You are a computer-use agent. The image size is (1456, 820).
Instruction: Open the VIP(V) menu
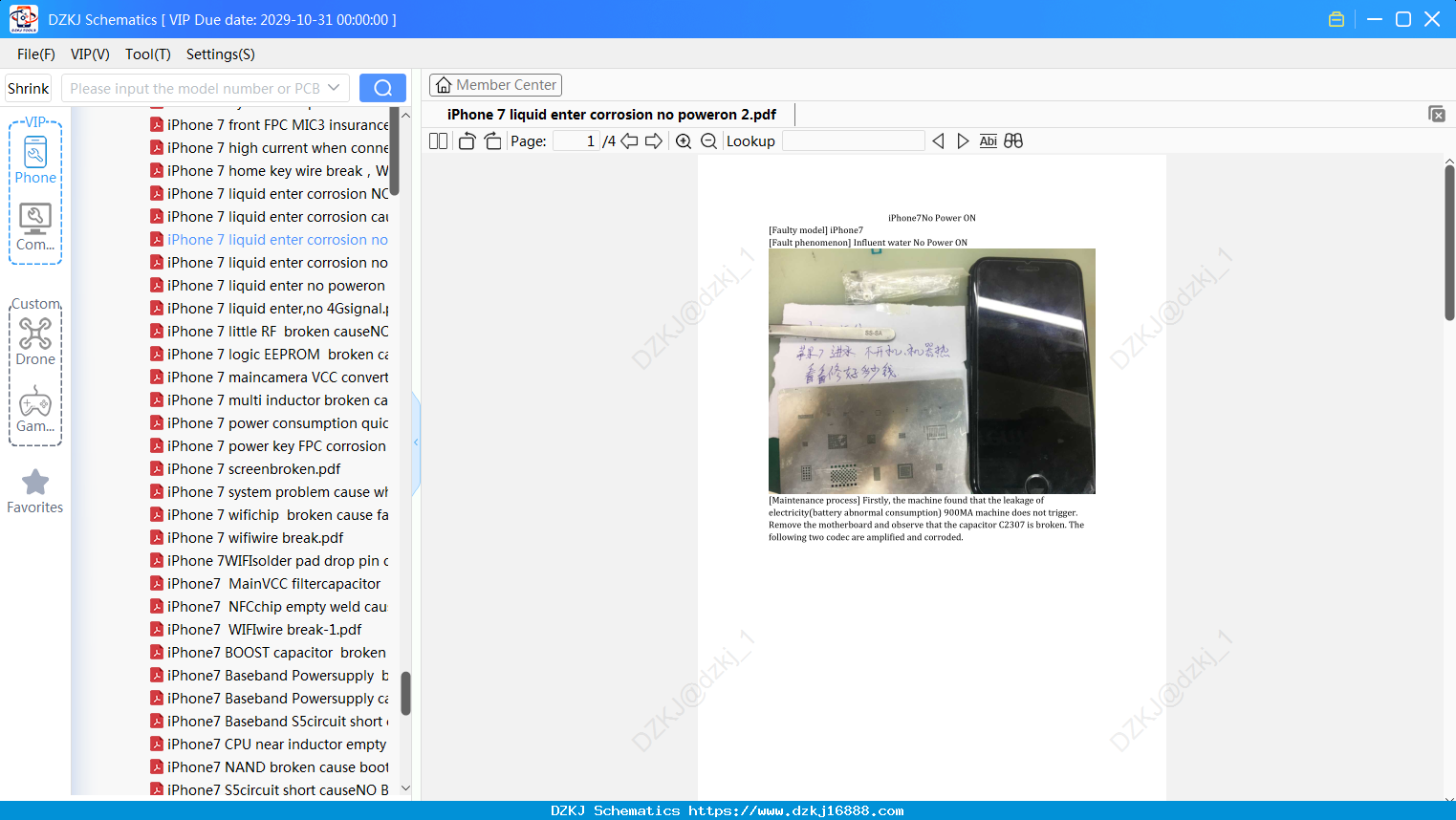tap(90, 54)
